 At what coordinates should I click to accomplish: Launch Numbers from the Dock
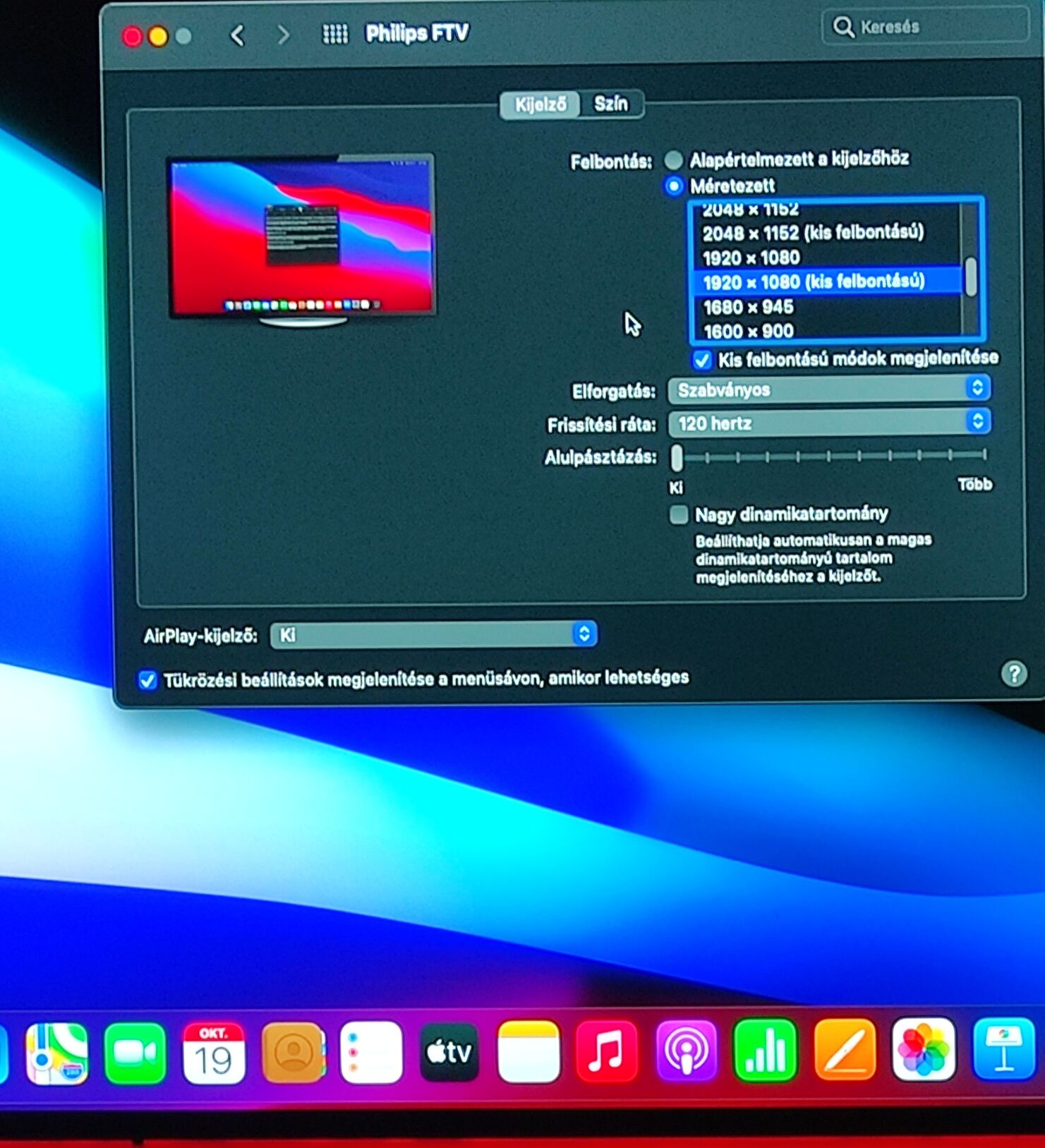765,1050
